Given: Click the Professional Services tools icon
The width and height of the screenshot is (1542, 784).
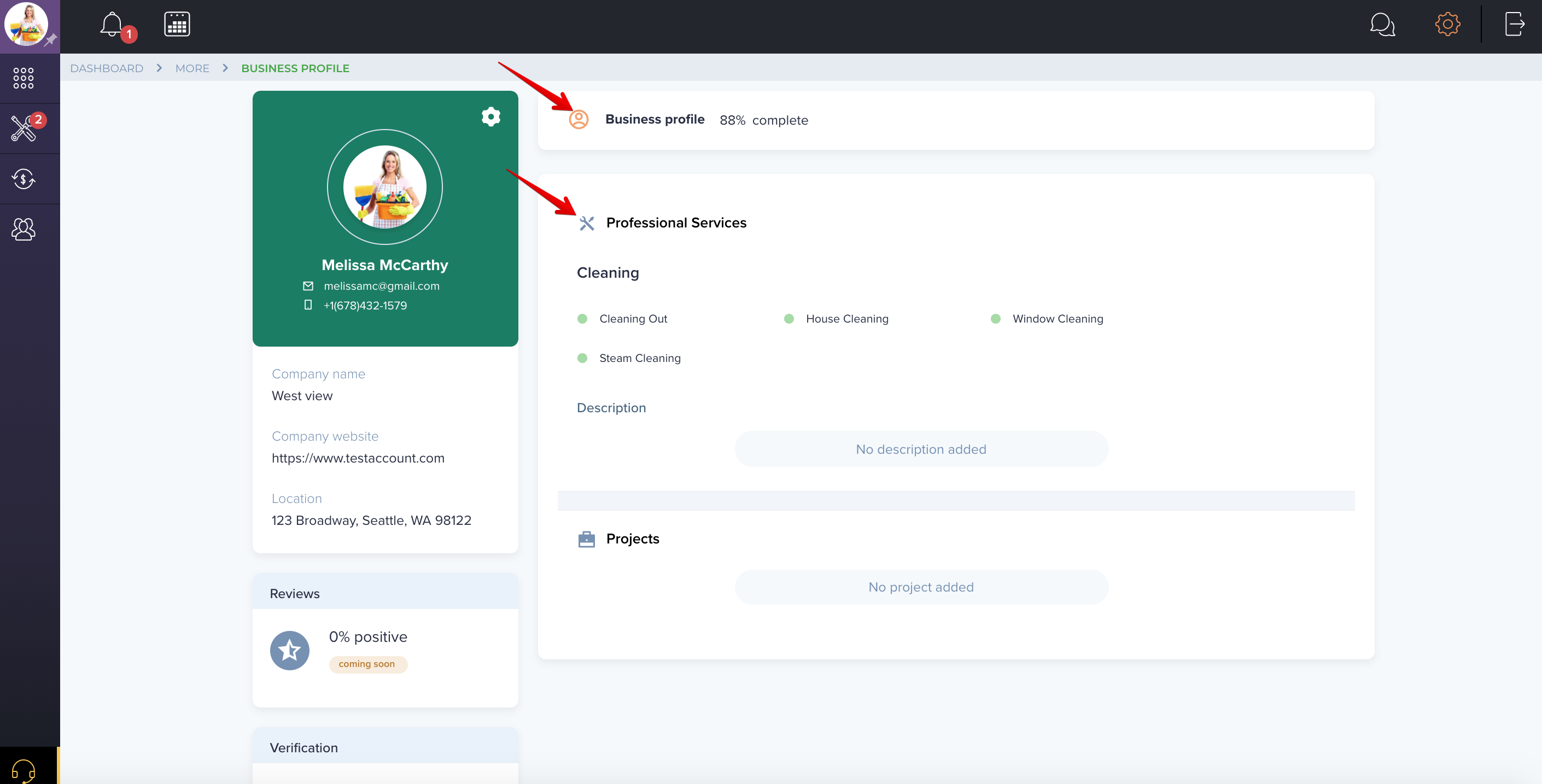Looking at the screenshot, I should [x=587, y=223].
